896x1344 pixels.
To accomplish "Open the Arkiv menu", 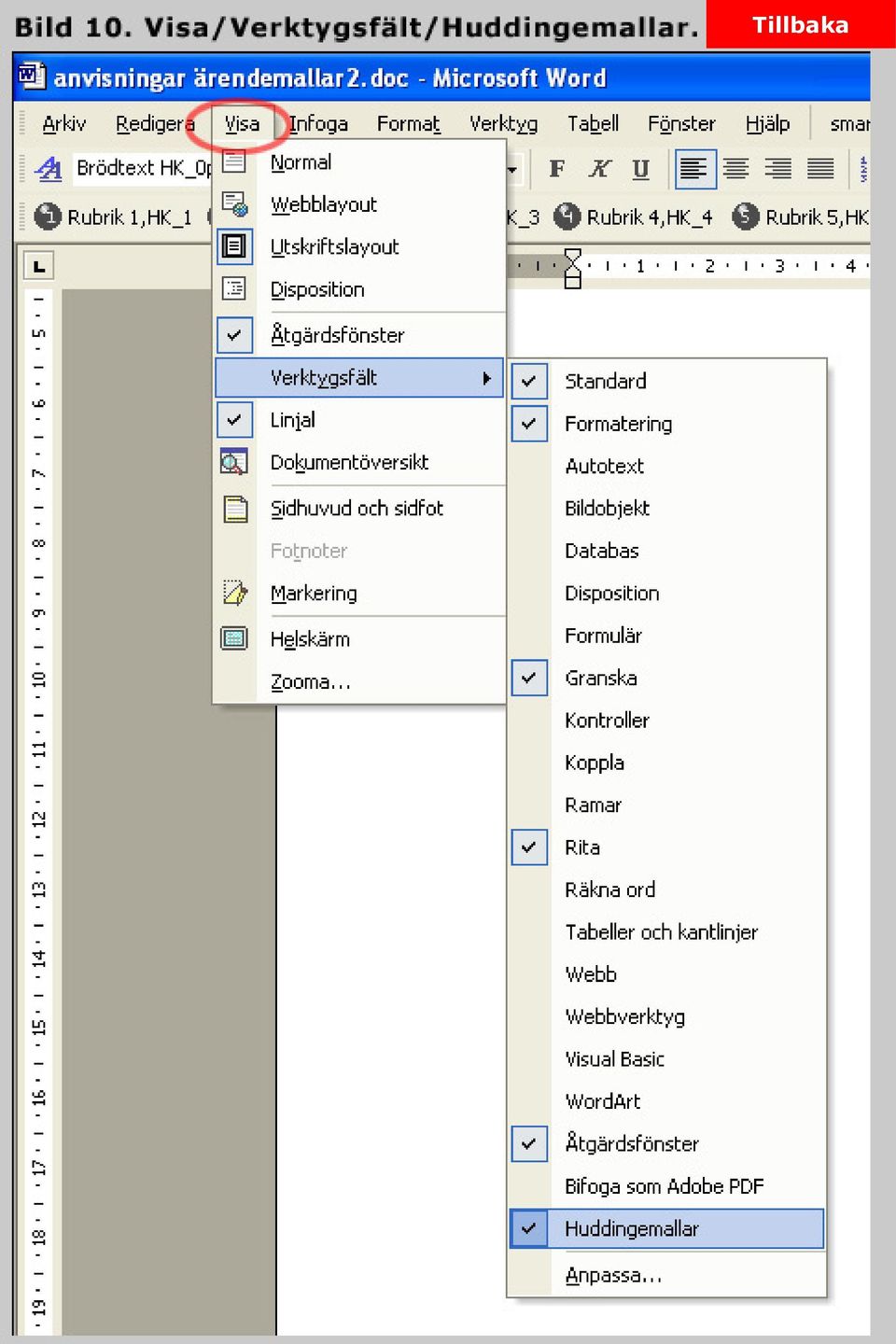I will [63, 124].
